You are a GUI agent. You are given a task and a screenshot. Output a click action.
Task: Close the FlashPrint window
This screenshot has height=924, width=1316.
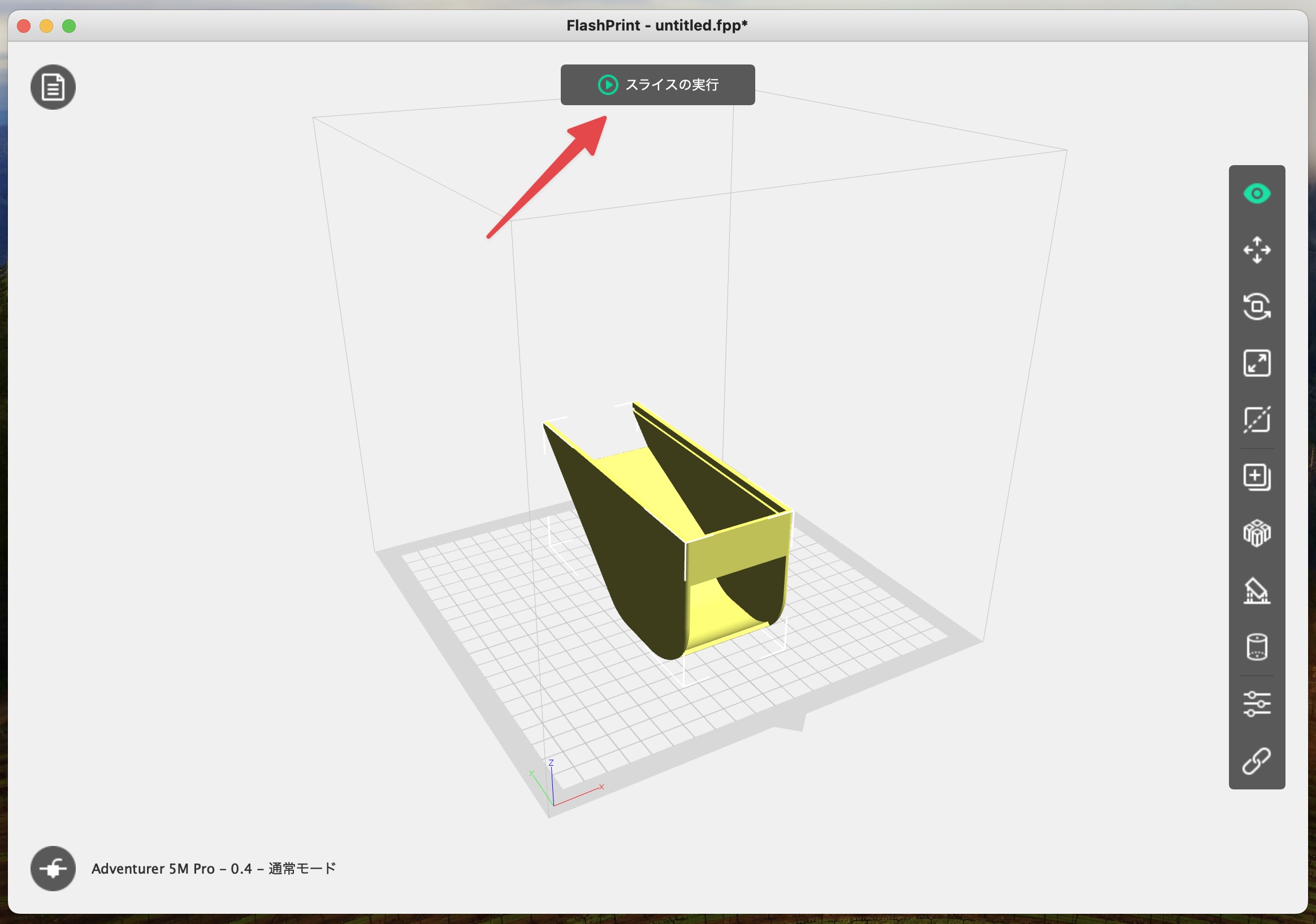(x=24, y=26)
